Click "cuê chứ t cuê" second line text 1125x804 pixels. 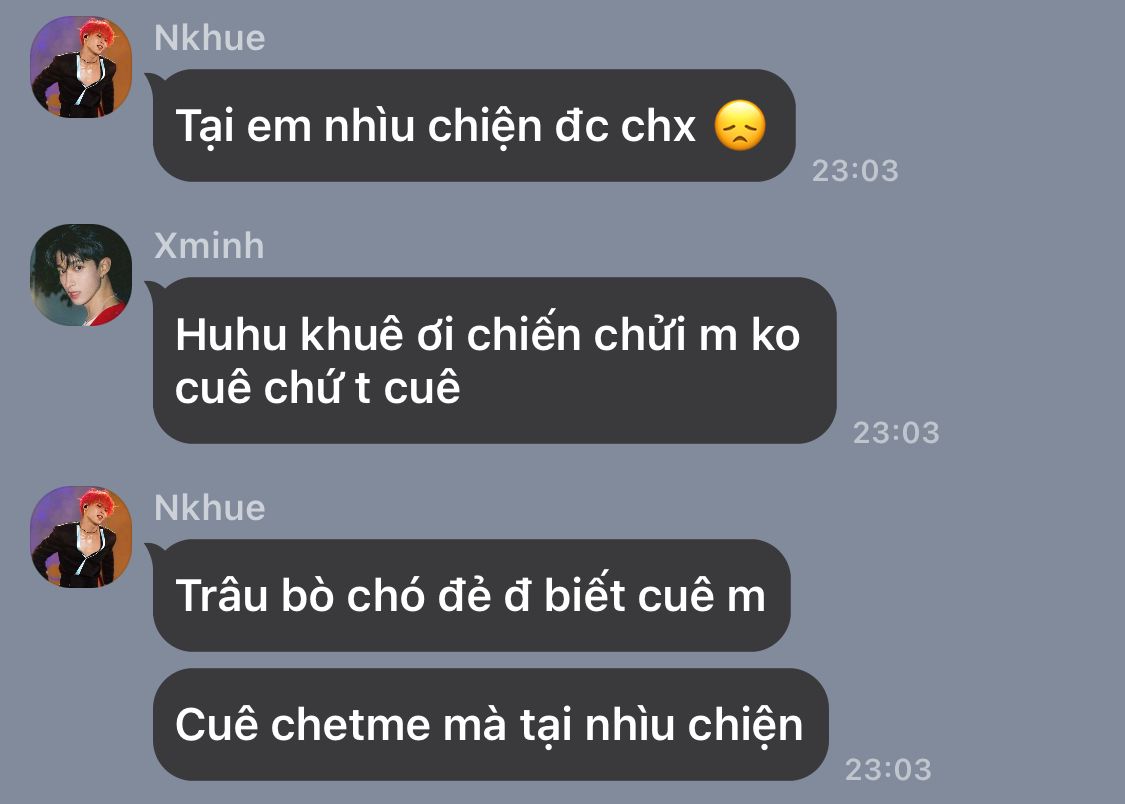tap(318, 388)
